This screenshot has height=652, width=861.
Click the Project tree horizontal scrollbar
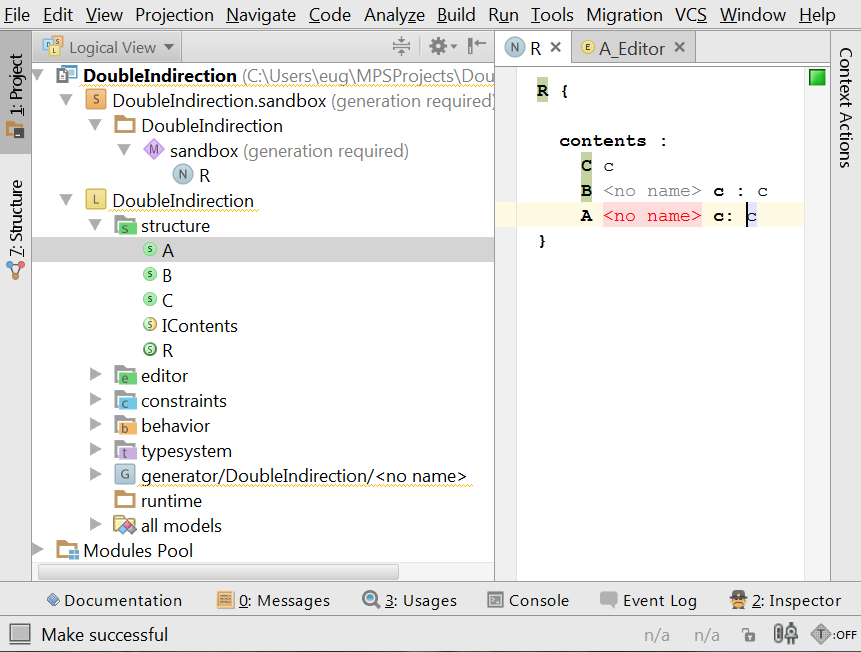click(218, 572)
